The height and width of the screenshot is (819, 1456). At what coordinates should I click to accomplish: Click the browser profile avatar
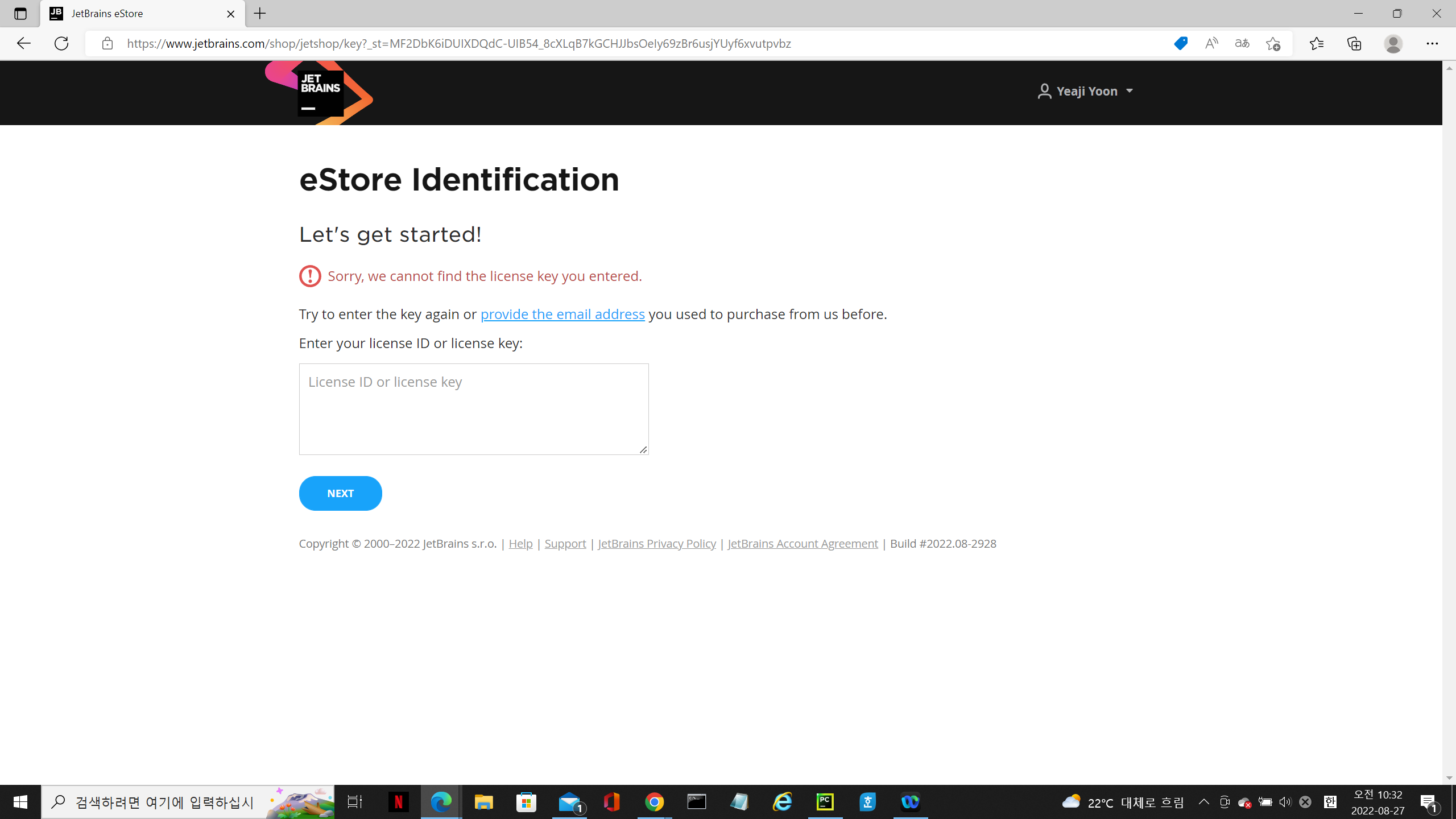[1393, 44]
